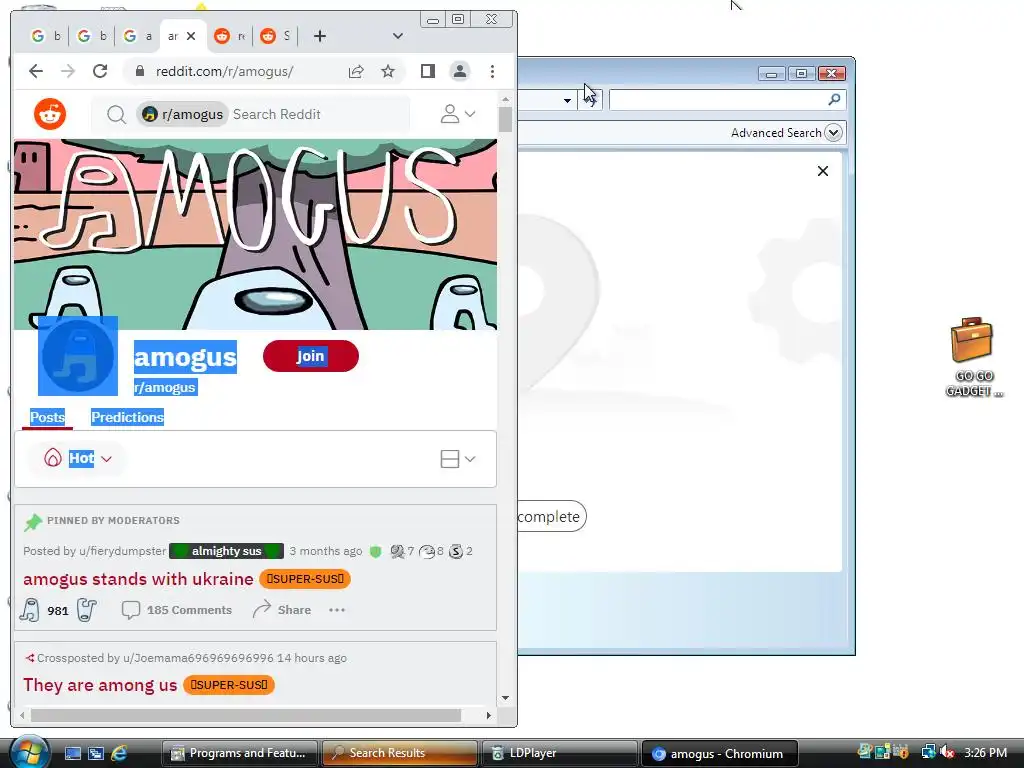
Task: Click the scroll down arrow in Chromium
Action: pos(505,698)
